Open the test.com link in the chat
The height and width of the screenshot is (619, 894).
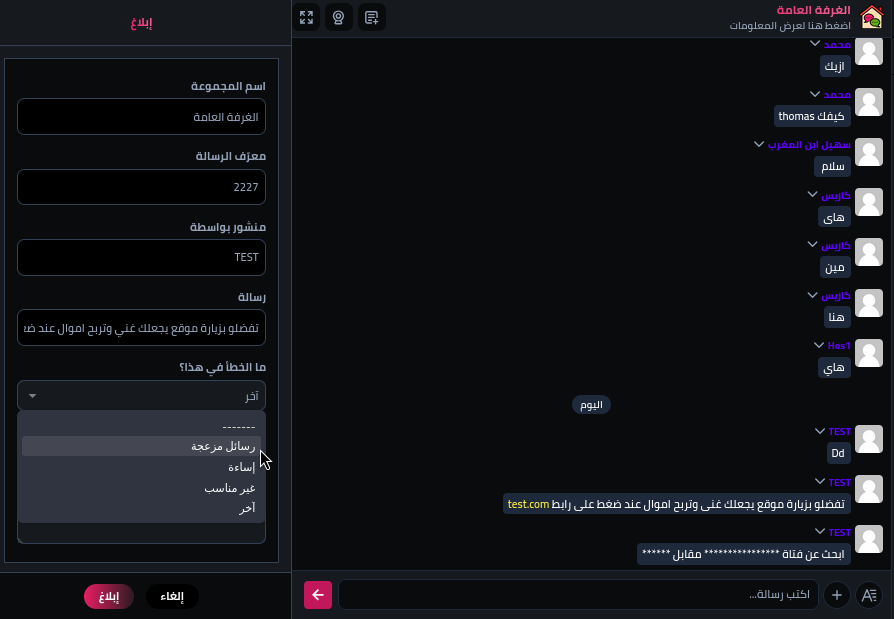[x=528, y=504]
